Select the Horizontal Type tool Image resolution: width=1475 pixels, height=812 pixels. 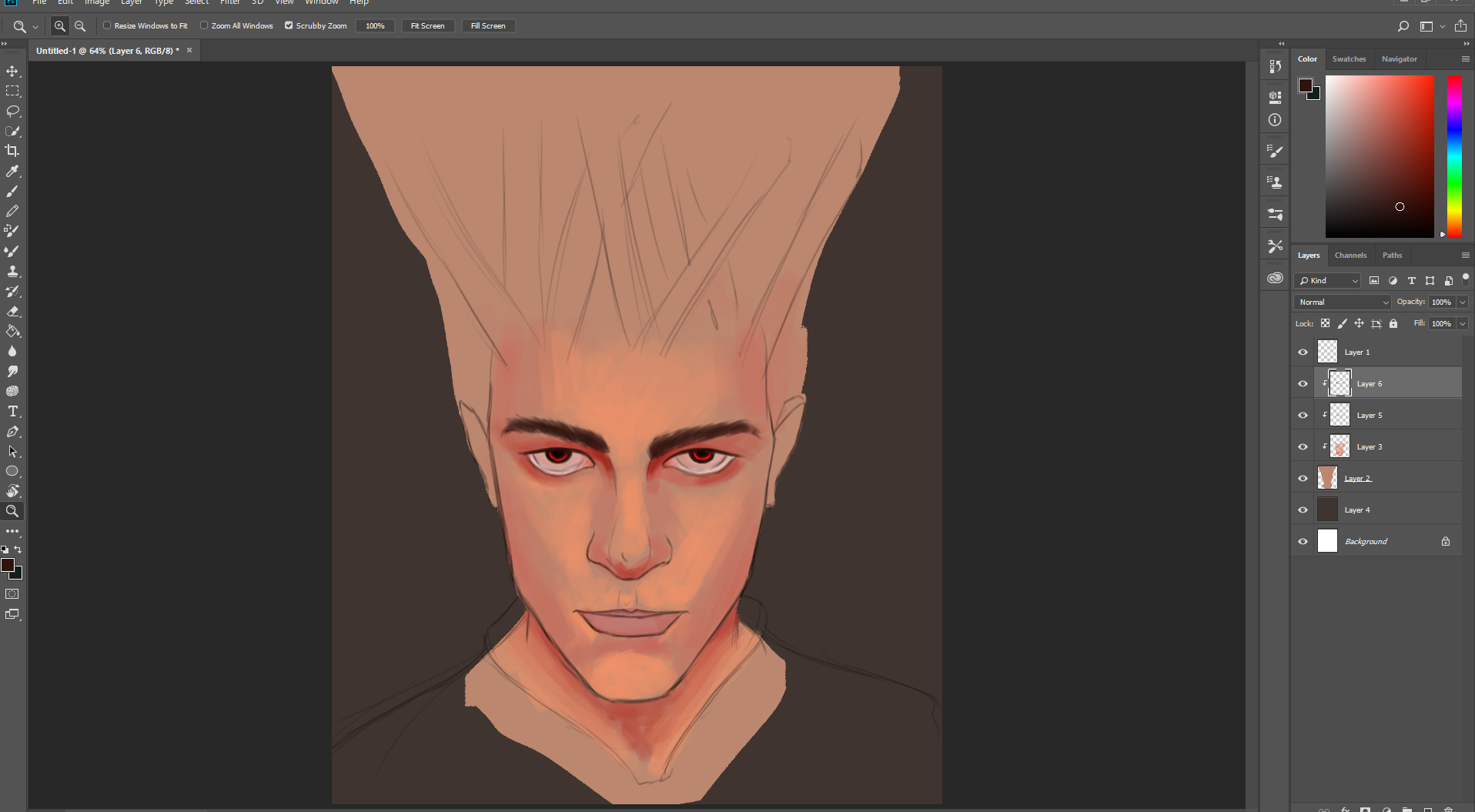12,411
